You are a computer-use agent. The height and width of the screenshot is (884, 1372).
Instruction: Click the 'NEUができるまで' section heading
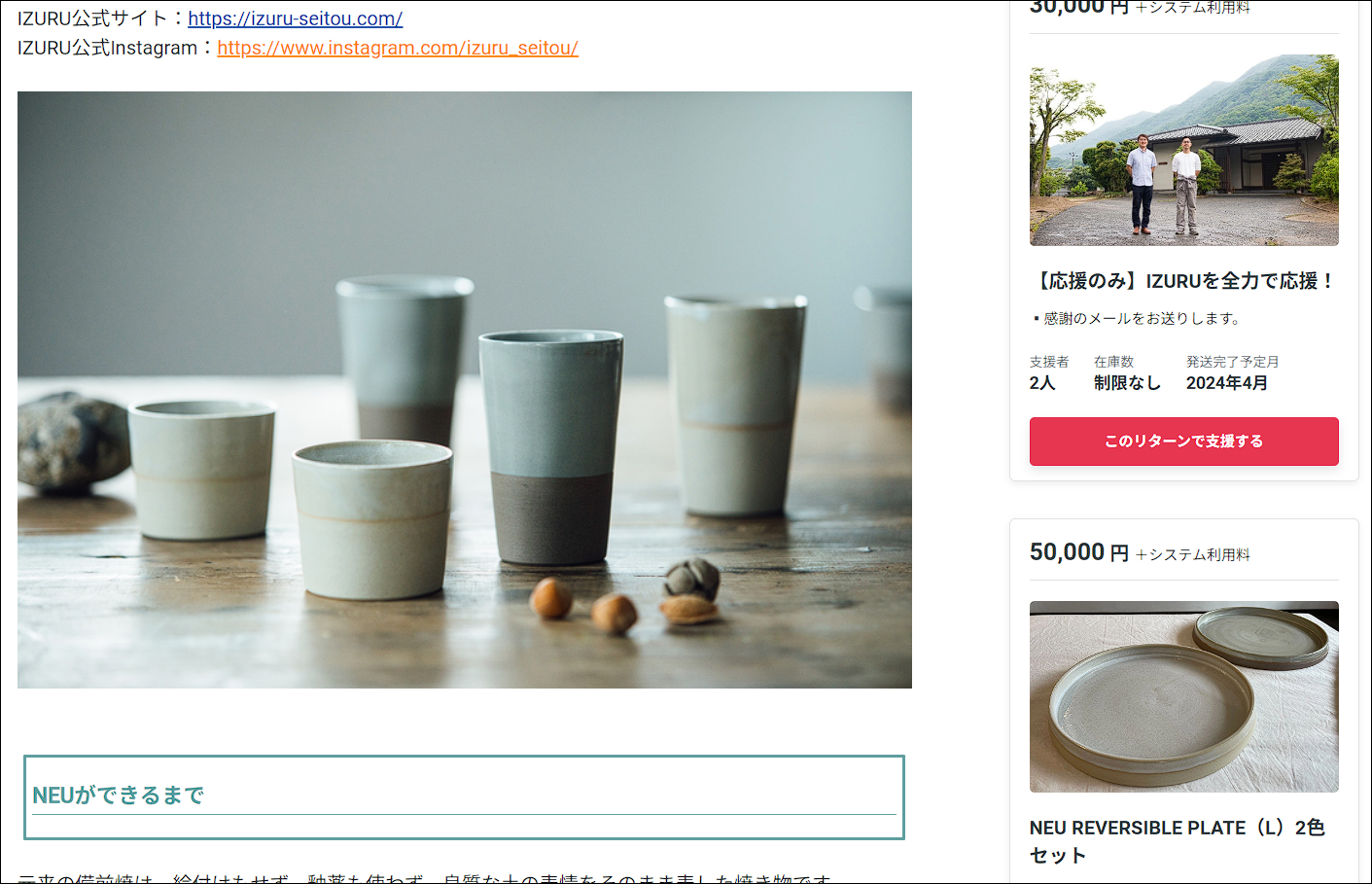coord(119,796)
